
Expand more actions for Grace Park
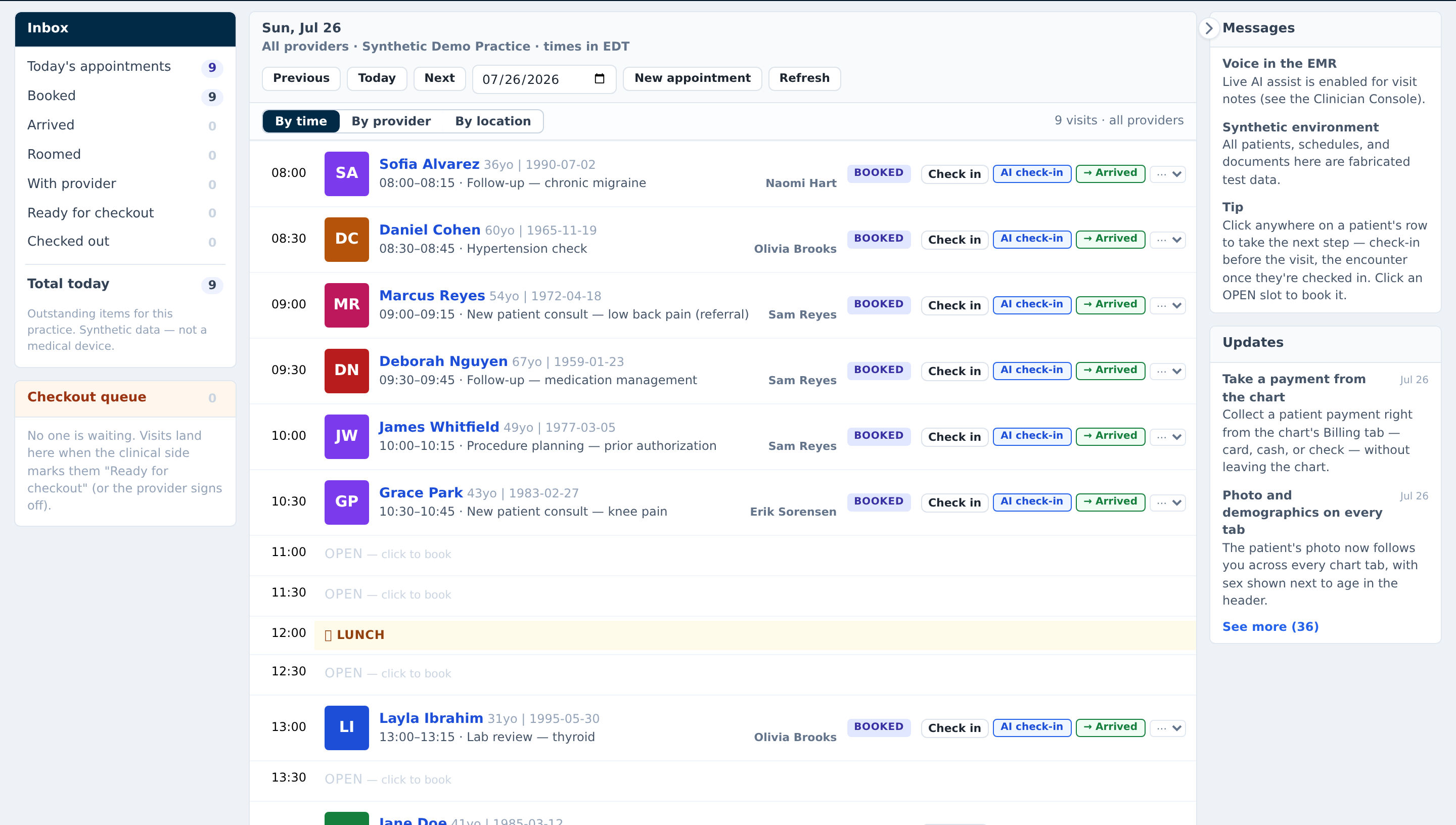1168,502
